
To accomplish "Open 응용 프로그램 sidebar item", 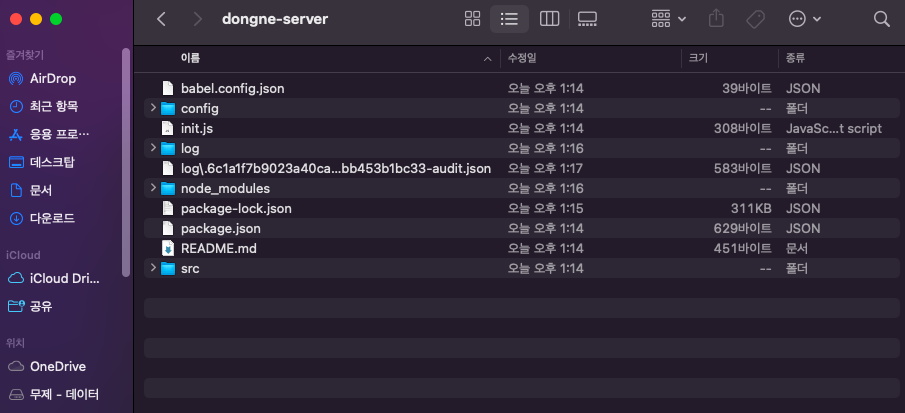I will point(59,134).
